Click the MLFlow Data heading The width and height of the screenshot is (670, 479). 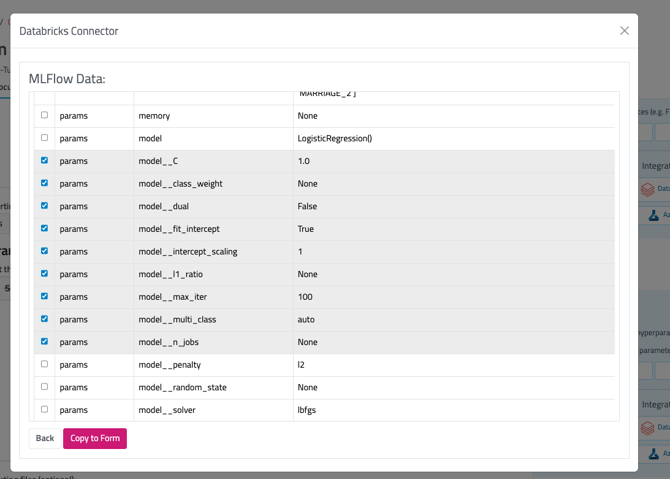click(x=67, y=79)
